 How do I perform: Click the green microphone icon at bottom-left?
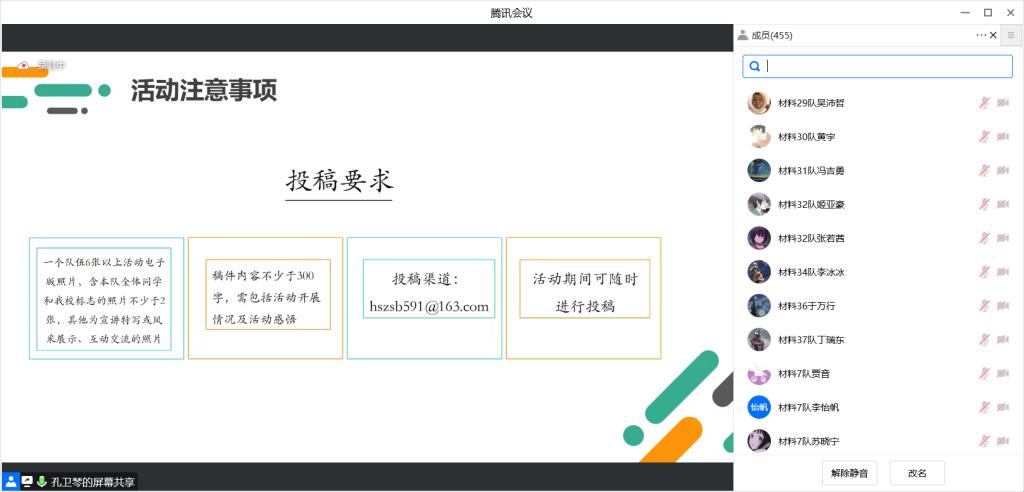(x=42, y=481)
